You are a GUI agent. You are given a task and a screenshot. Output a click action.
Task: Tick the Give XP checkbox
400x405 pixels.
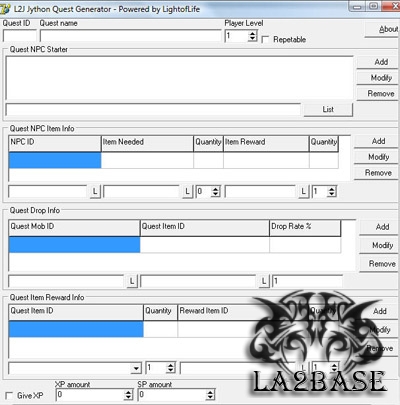9,396
